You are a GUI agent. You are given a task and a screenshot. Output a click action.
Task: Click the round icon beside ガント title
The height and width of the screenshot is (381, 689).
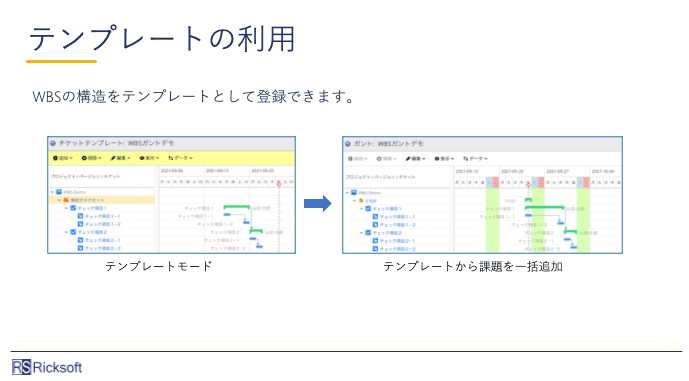(x=348, y=144)
